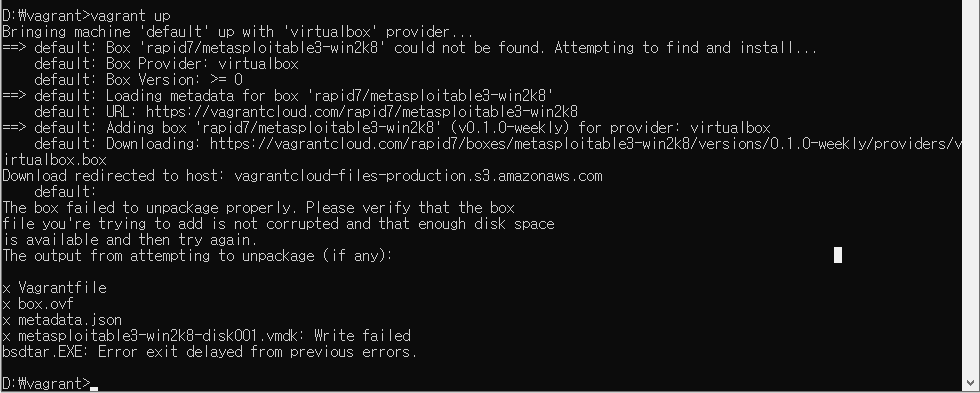Viewport: 980px width, 393px height.
Task: Click 'Loading metadata for box' line
Action: tap(278, 96)
